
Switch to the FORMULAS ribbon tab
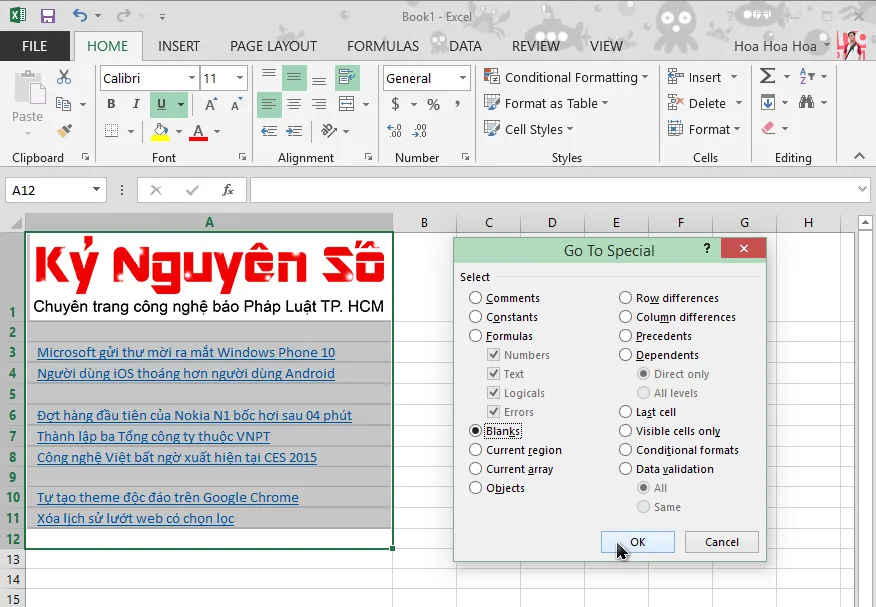pos(382,46)
